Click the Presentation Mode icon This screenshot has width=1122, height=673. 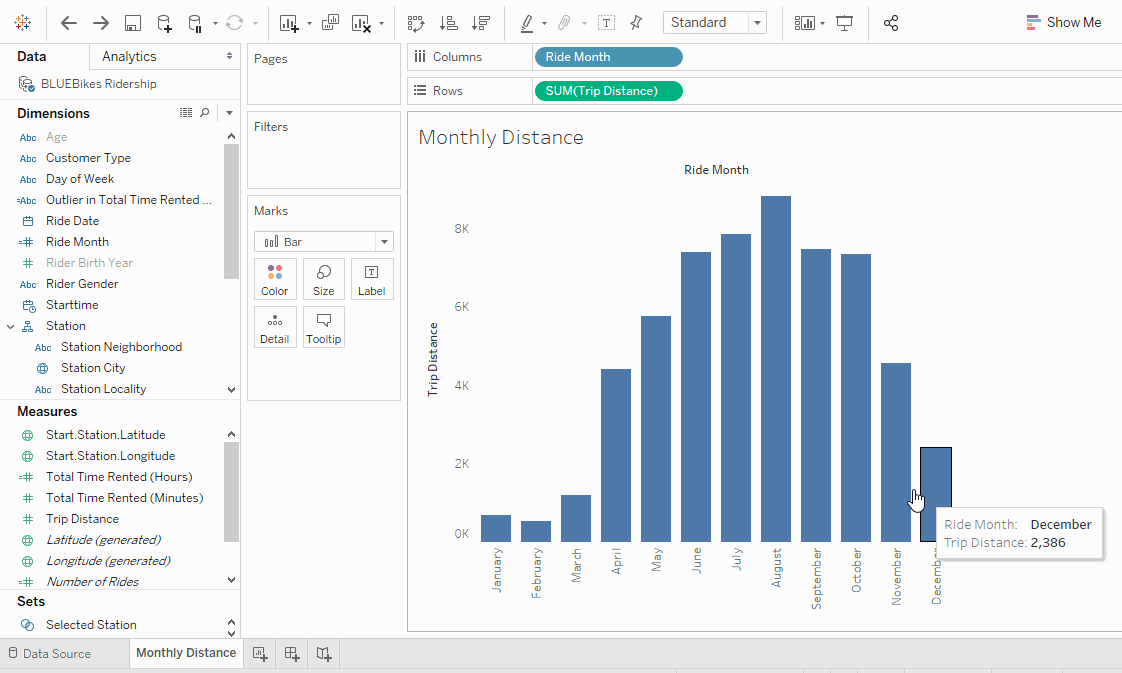[844, 23]
